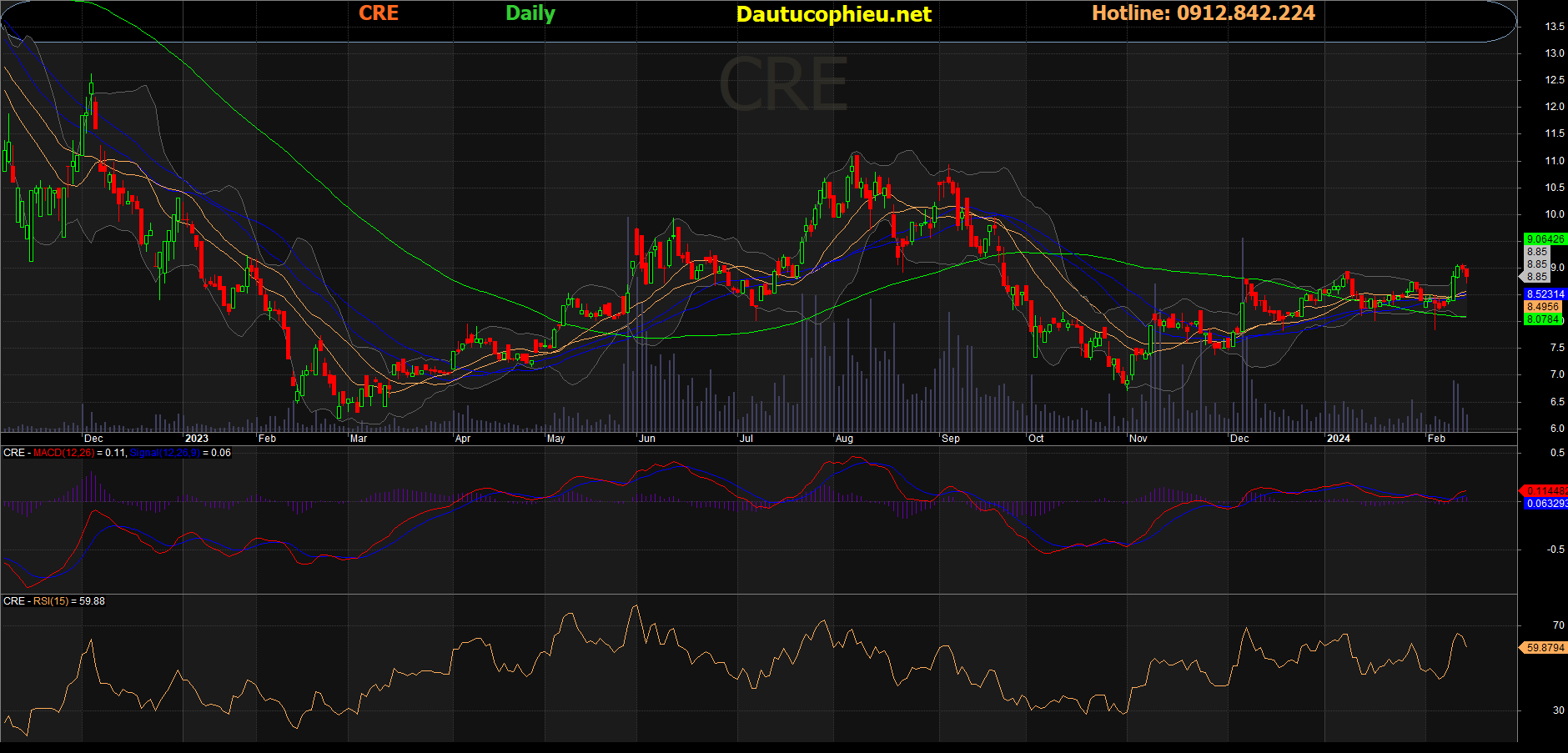Click the green 9.06426 price tag

coord(1545,239)
